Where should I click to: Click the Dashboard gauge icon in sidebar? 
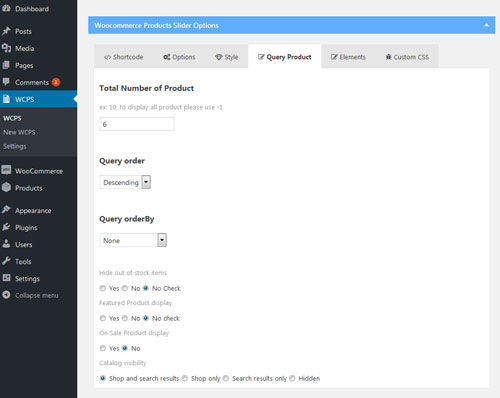click(x=6, y=9)
